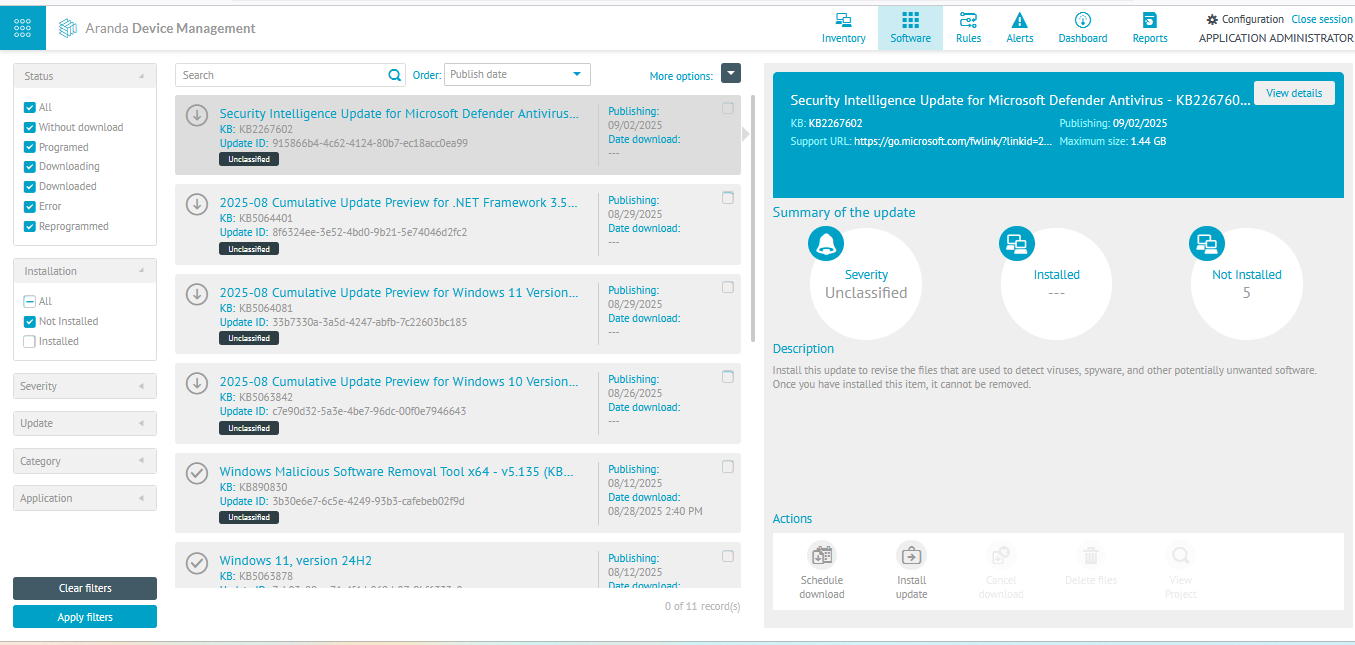Click checkmark status icon of KB5063878 entry
Image resolution: width=1355 pixels, height=645 pixels.
click(x=197, y=562)
